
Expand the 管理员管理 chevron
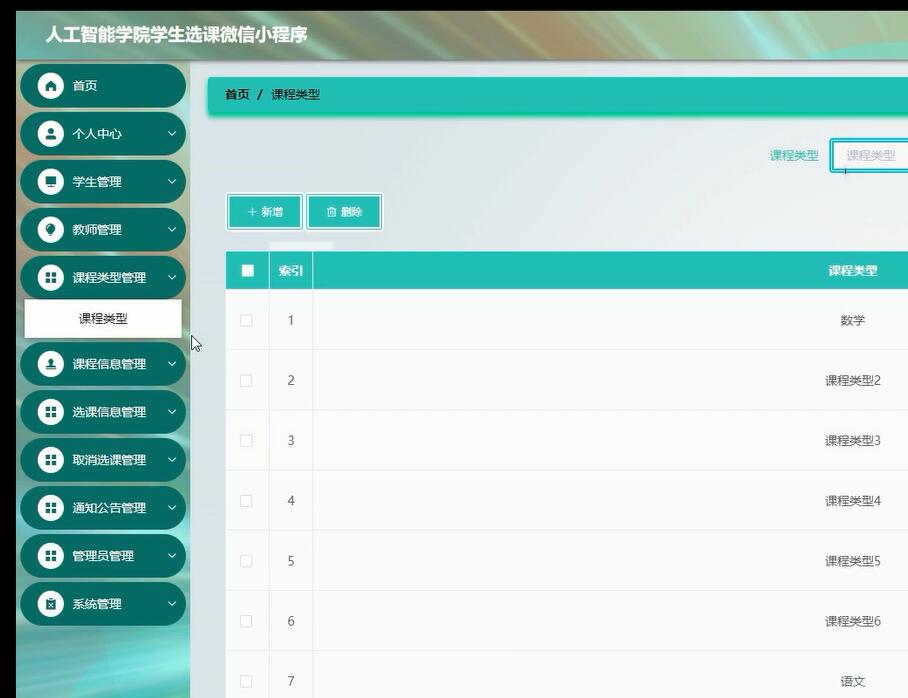(x=171, y=555)
